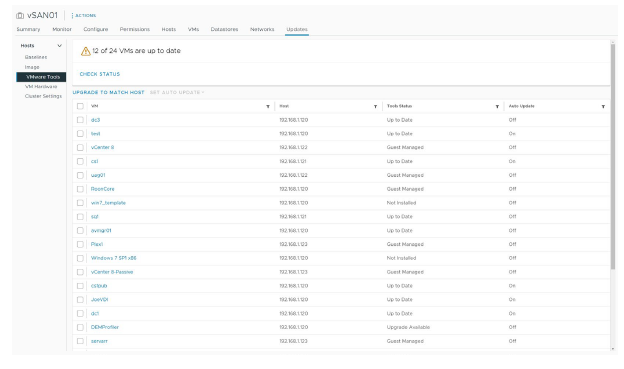Open the Image sidebar item
This screenshot has height=369, width=624.
click(x=32, y=67)
